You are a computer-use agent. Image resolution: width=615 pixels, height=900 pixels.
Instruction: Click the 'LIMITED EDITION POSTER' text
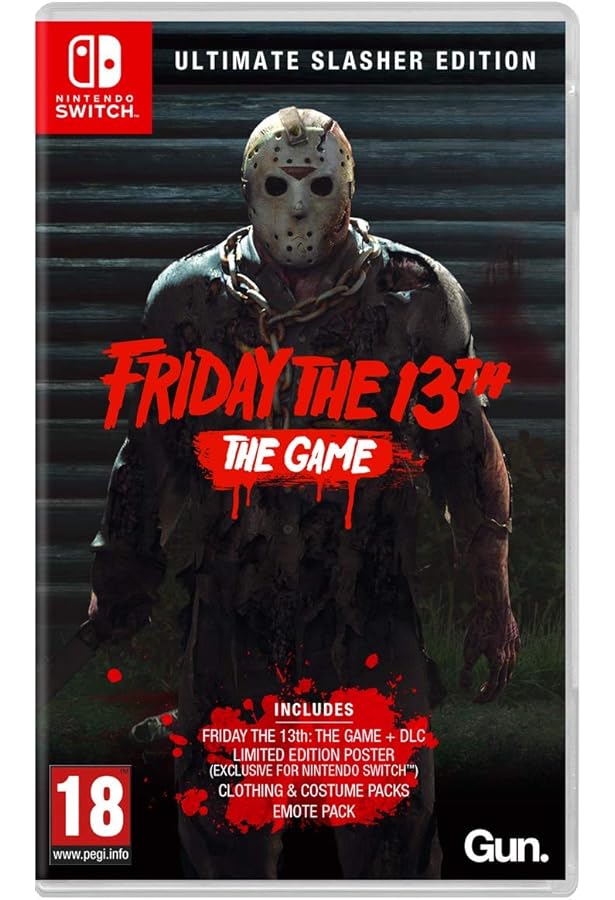pos(314,754)
